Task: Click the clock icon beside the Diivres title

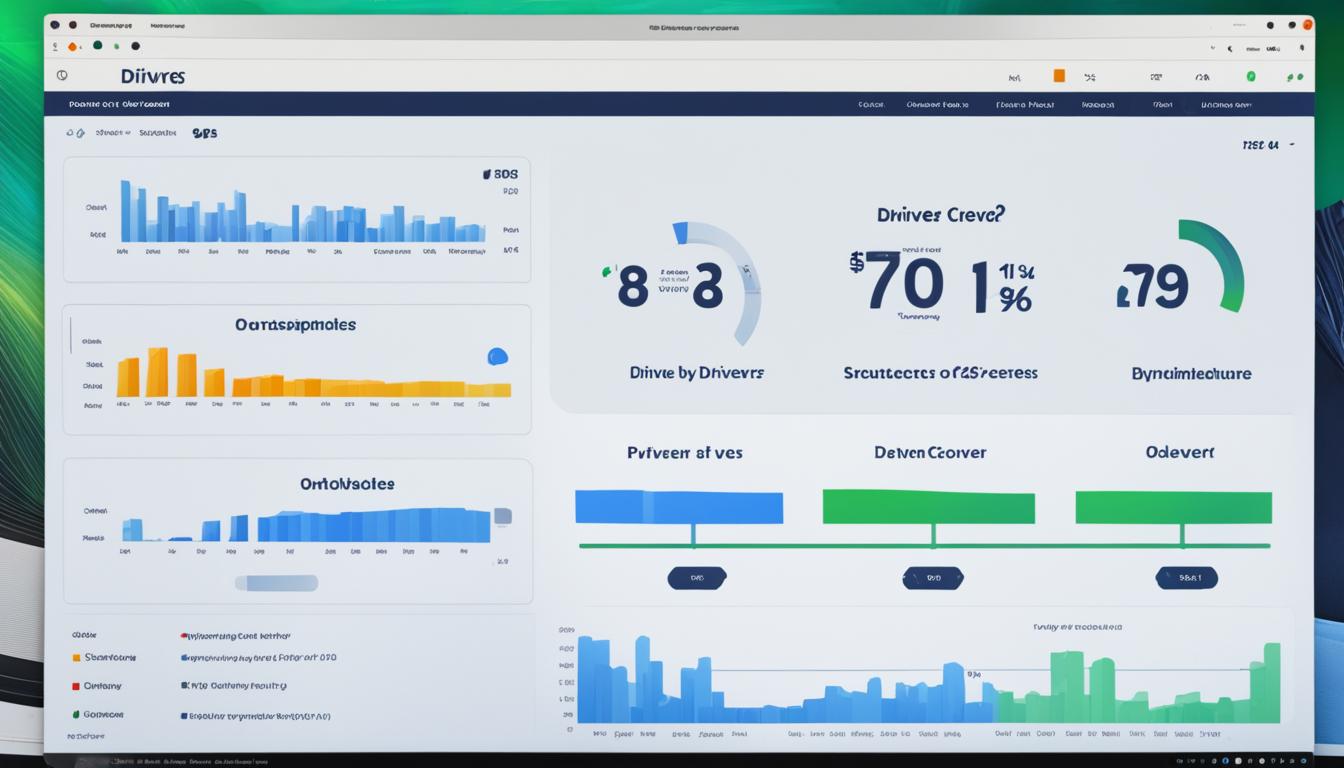Action: coord(62,75)
